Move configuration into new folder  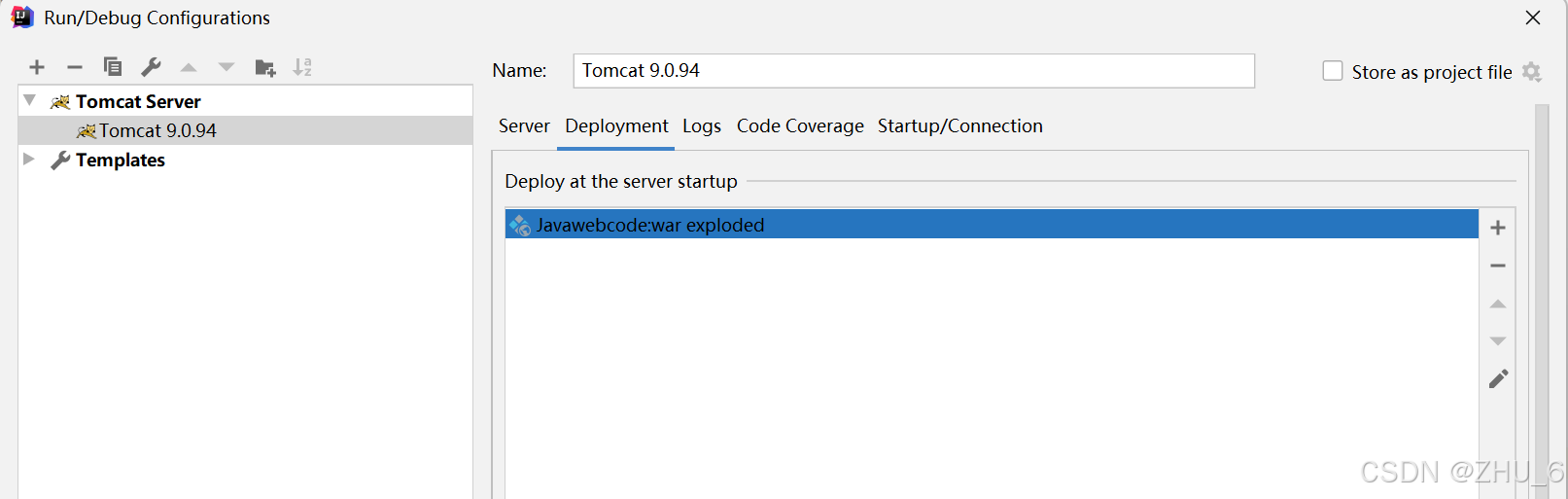(x=264, y=67)
